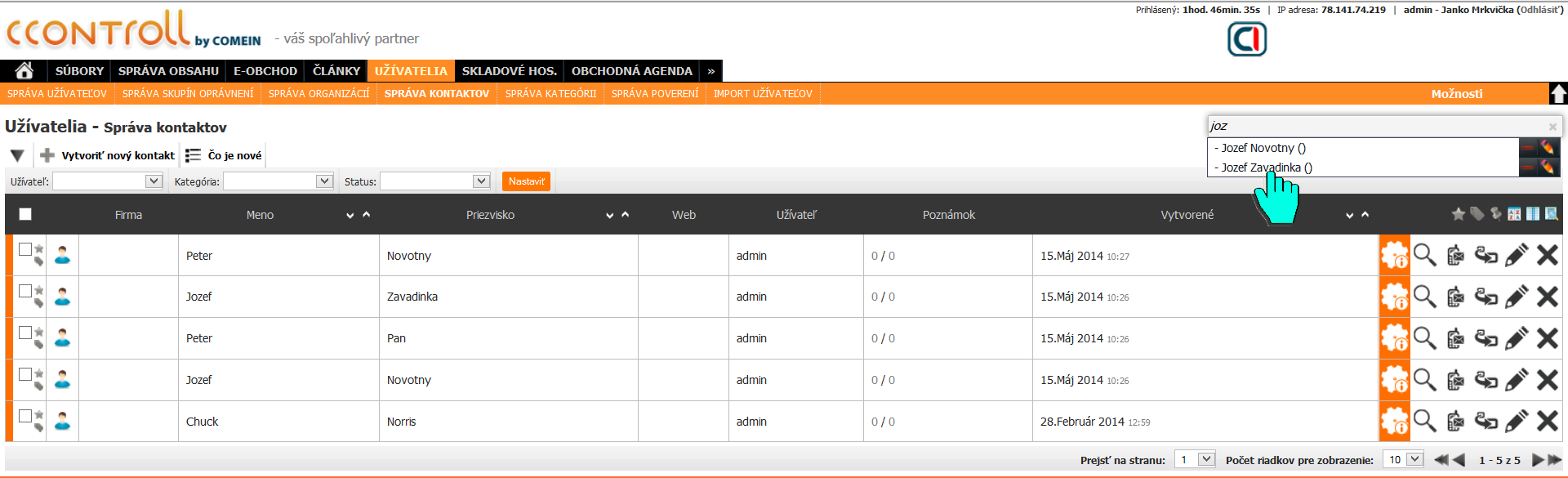Tick the checkbox for Peter Novotny row
Viewport: 1568px width, 478px height.
pyautogui.click(x=25, y=249)
